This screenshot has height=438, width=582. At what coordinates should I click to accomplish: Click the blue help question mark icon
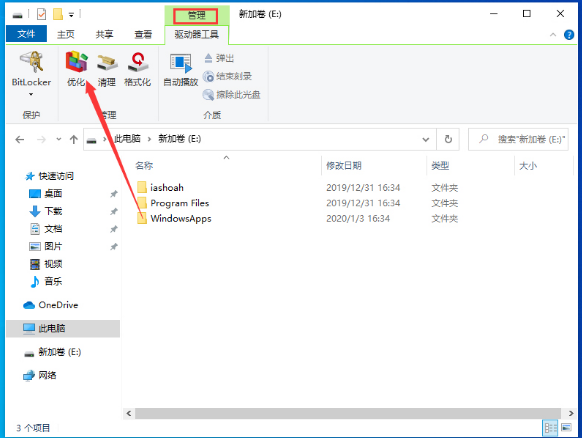569,35
